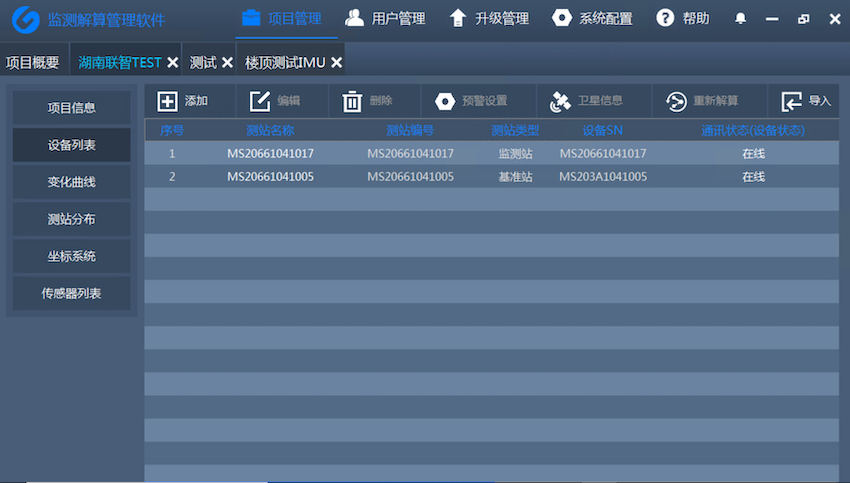Open the 项目信息 sidebar section

72,108
